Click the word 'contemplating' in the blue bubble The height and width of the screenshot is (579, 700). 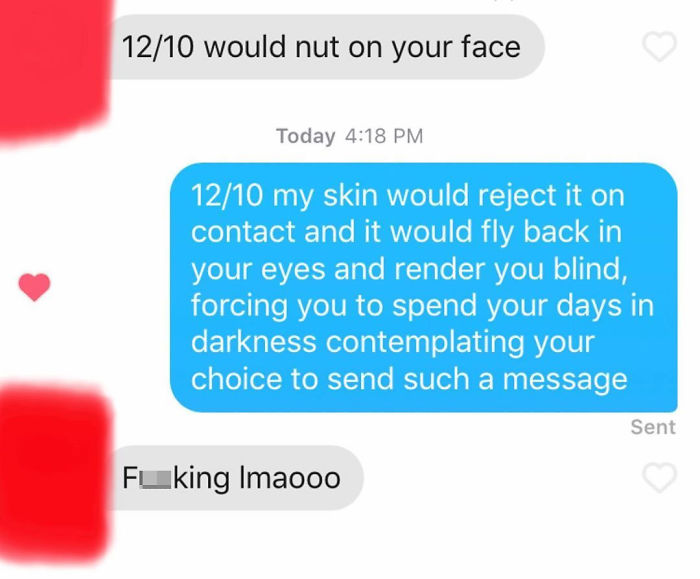pos(425,343)
